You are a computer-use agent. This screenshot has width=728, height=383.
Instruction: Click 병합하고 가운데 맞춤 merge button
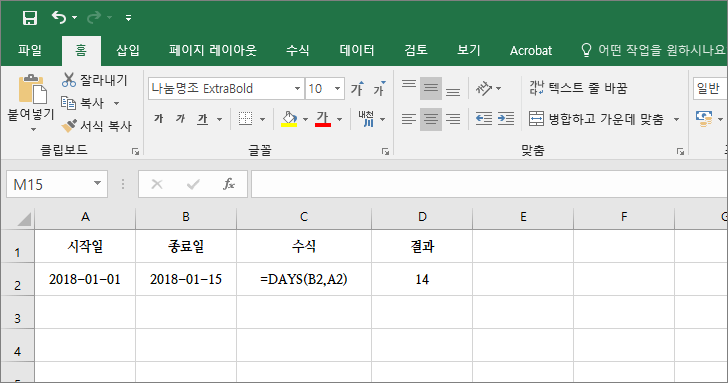[597, 119]
